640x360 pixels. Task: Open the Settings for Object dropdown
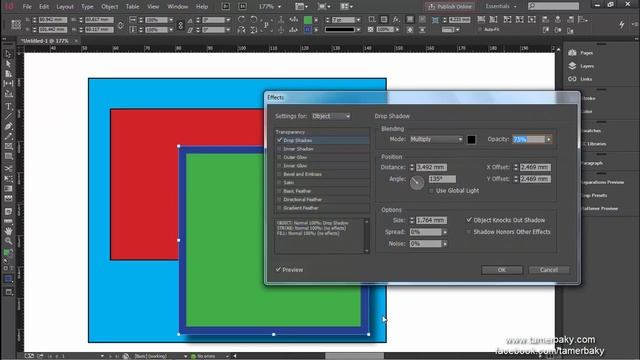coord(331,116)
